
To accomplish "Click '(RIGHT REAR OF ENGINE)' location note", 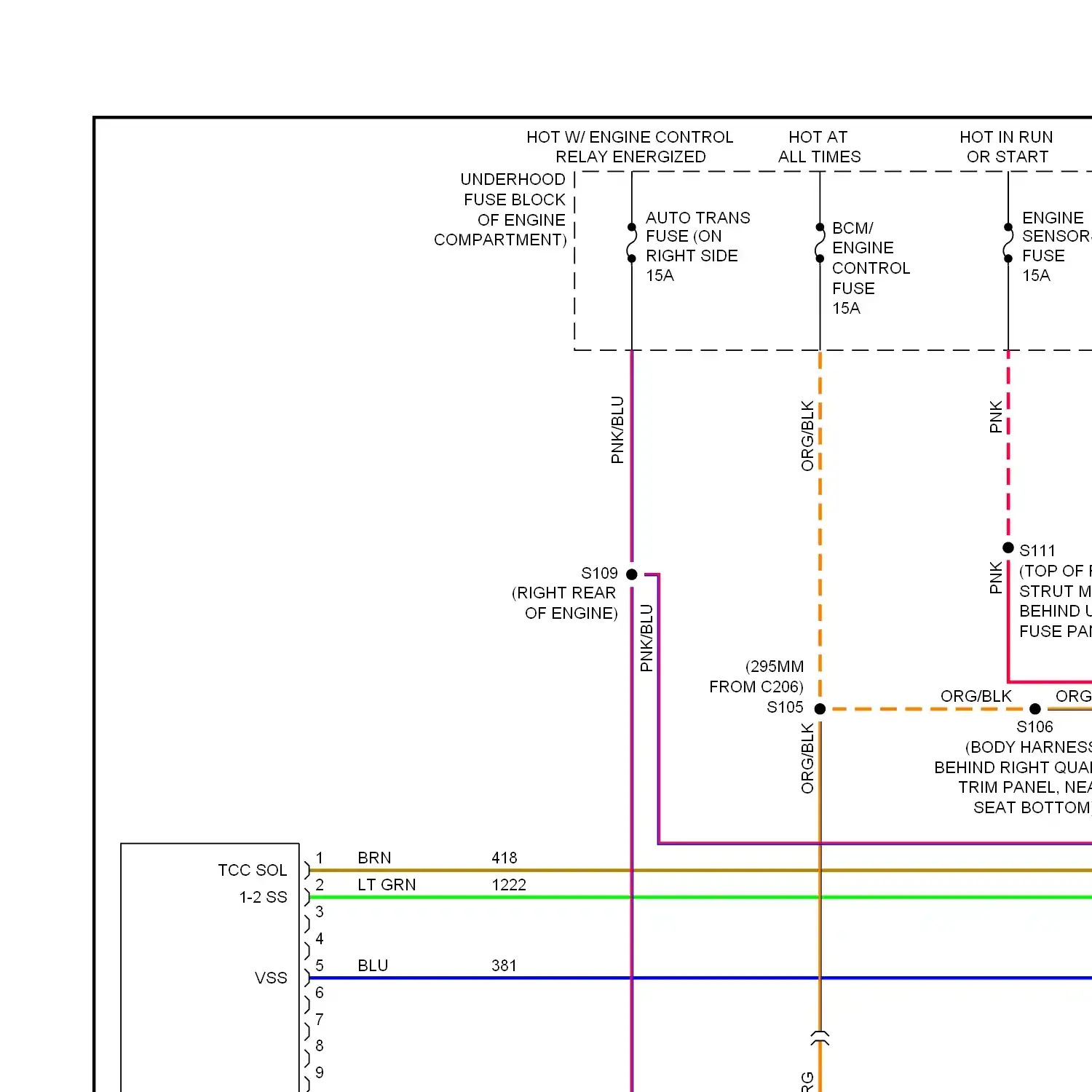I will pos(565,603).
